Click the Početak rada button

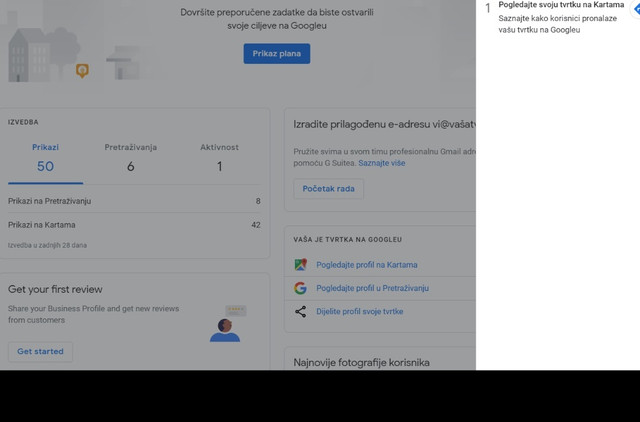point(329,189)
